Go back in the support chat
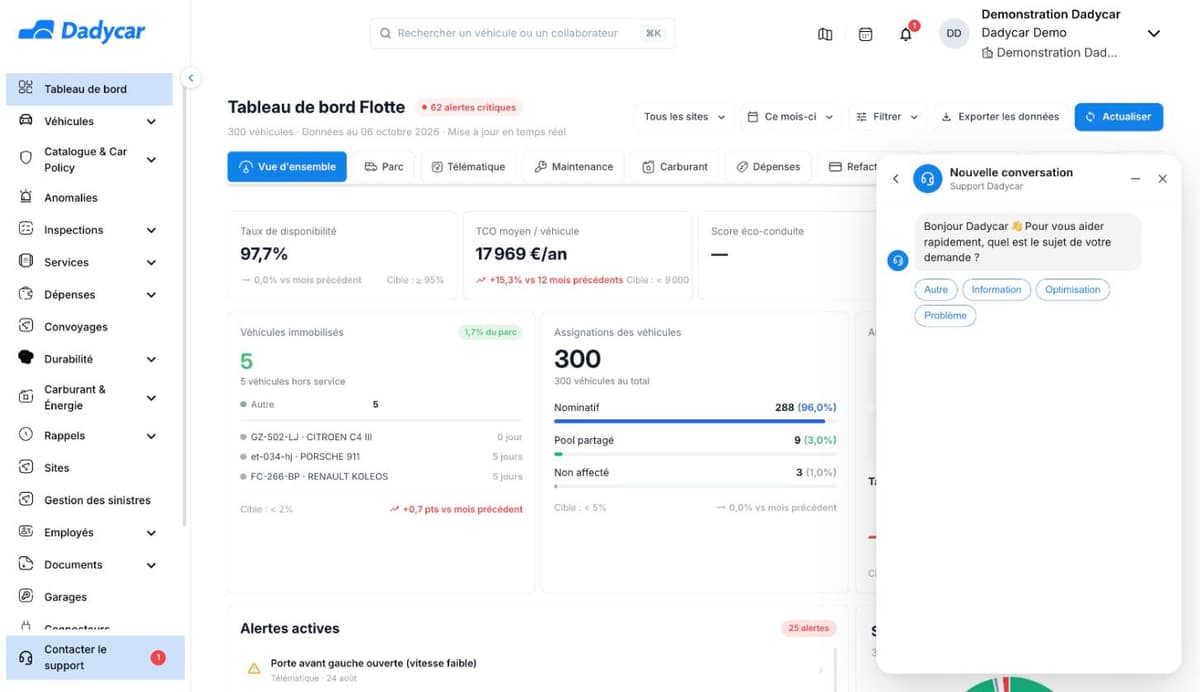The height and width of the screenshot is (692, 1200). point(896,179)
